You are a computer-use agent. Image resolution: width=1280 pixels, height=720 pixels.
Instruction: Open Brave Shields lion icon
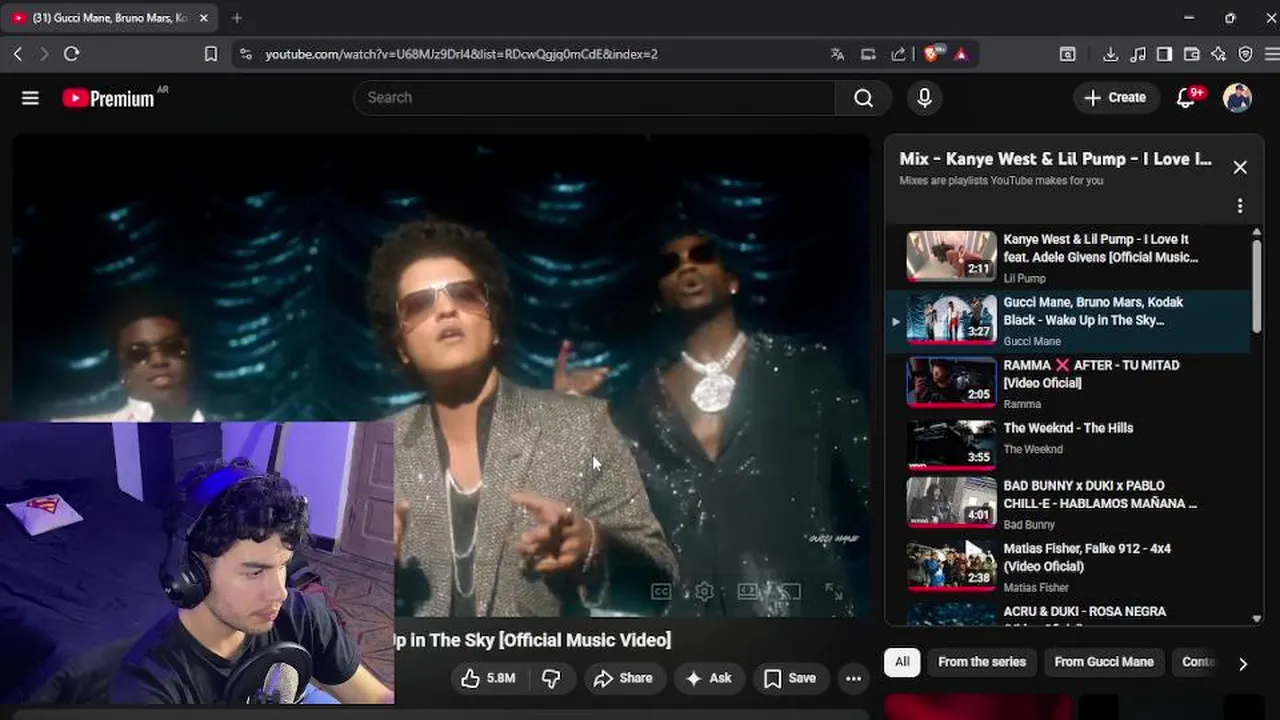pyautogui.click(x=932, y=54)
